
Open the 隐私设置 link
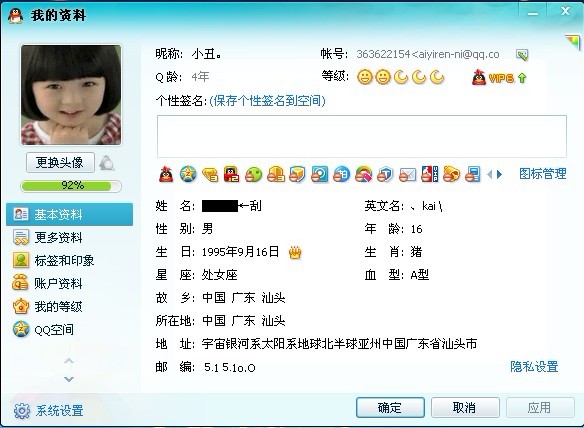click(534, 367)
